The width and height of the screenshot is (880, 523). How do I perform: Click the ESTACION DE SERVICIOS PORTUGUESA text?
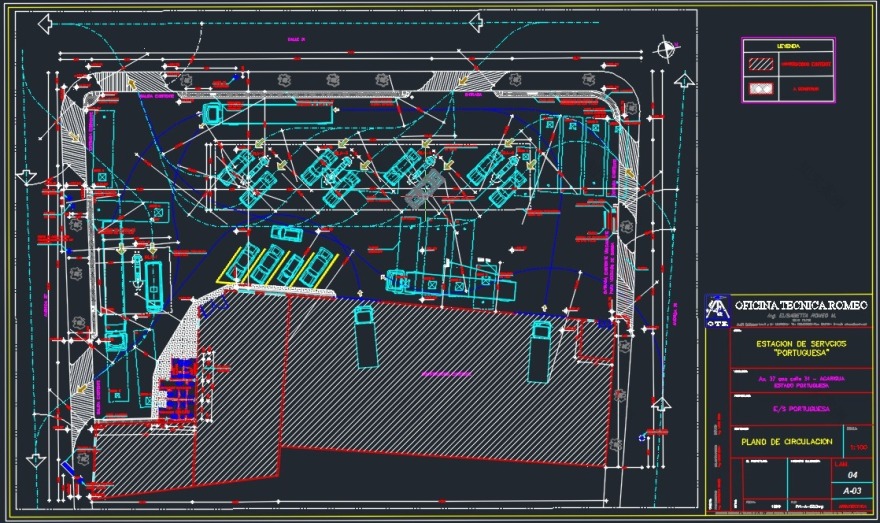(801, 348)
